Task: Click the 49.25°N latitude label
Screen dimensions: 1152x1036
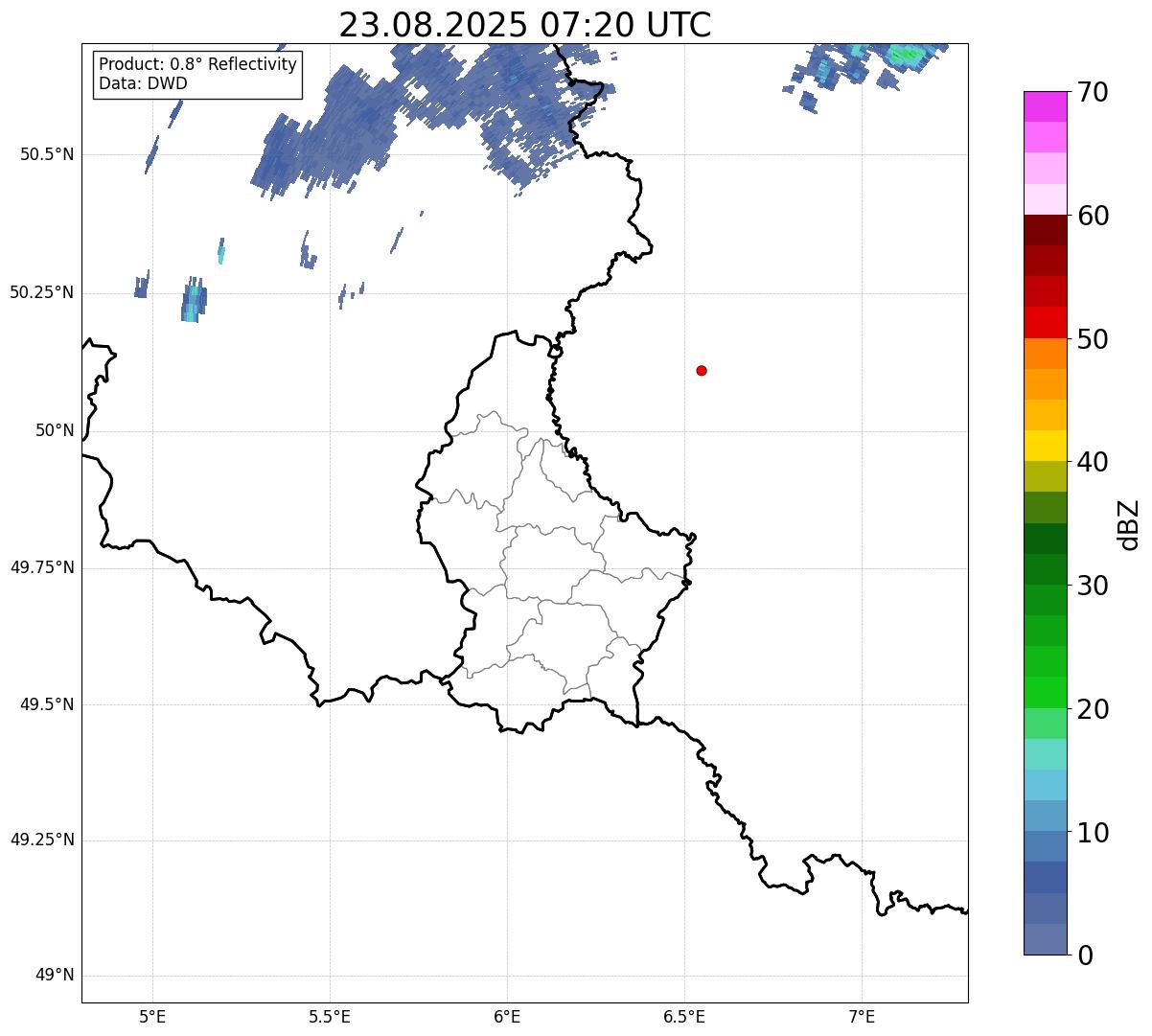Action: click(42, 840)
